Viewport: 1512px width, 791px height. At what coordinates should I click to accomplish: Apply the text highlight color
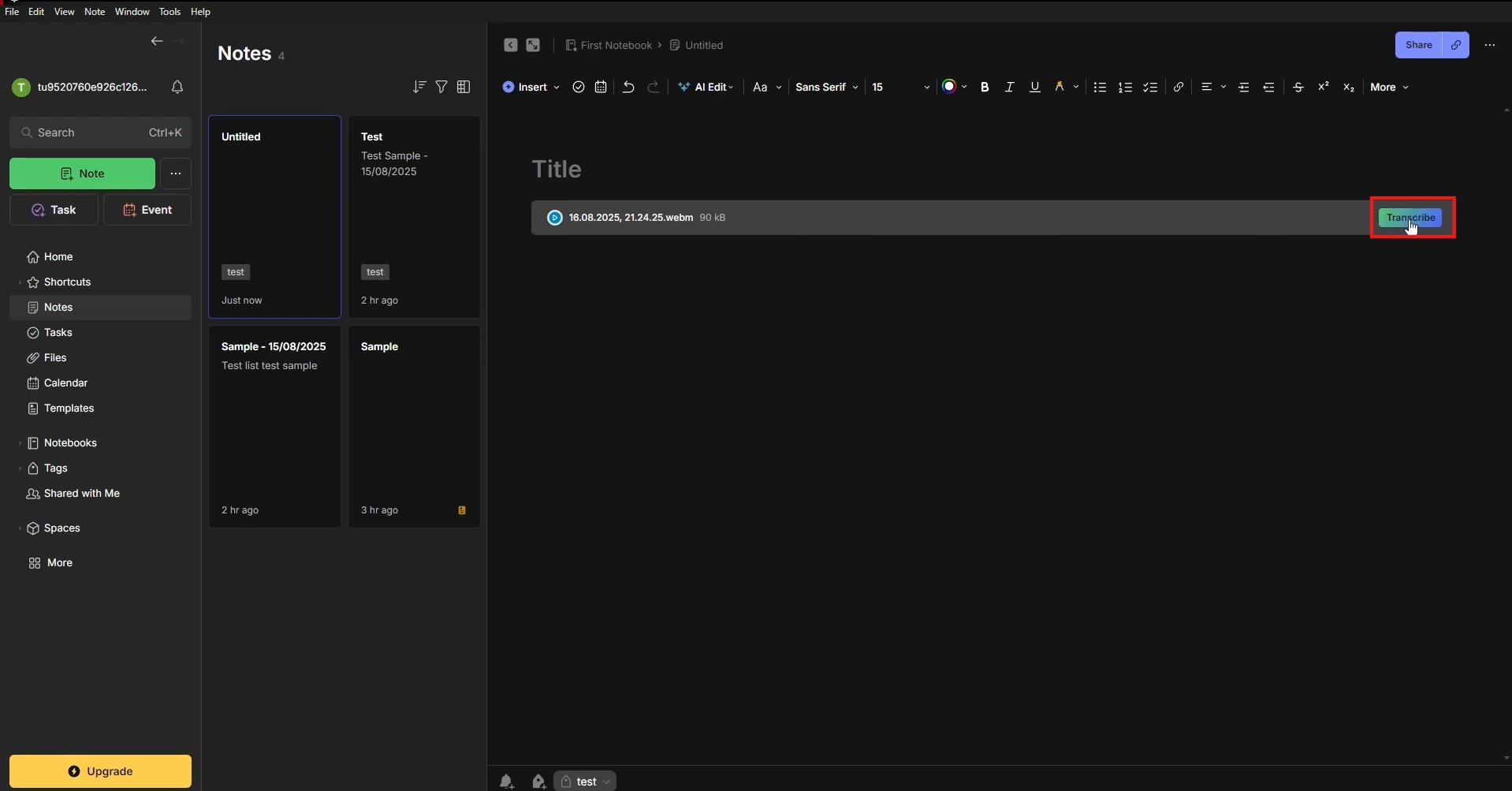(1060, 87)
